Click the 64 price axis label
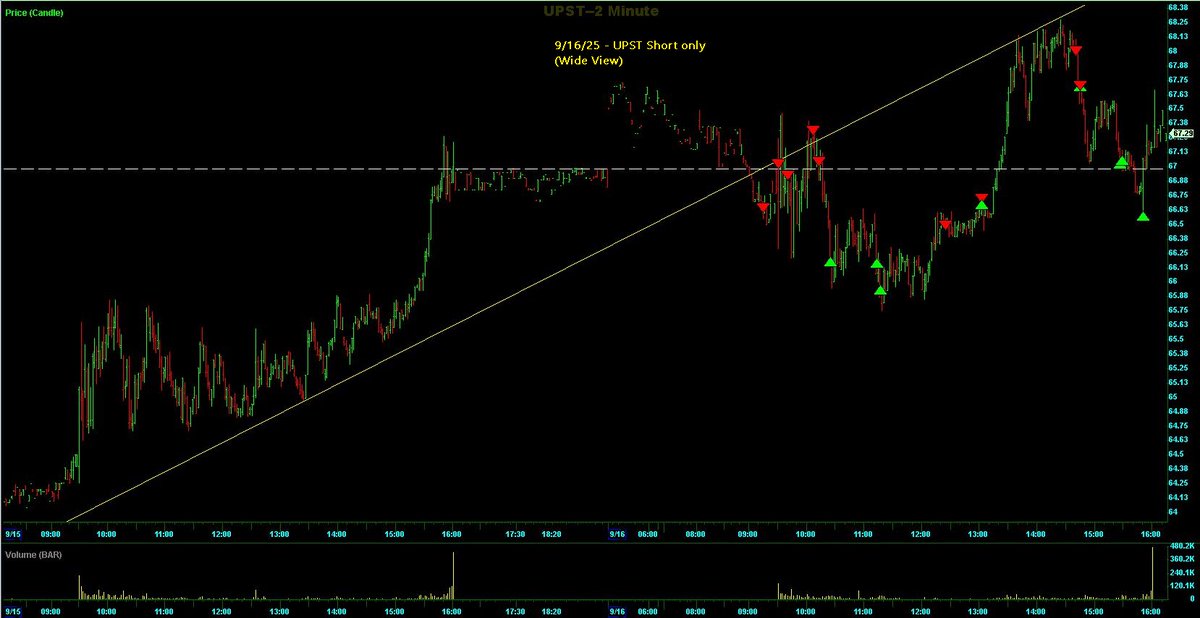 coord(1171,513)
